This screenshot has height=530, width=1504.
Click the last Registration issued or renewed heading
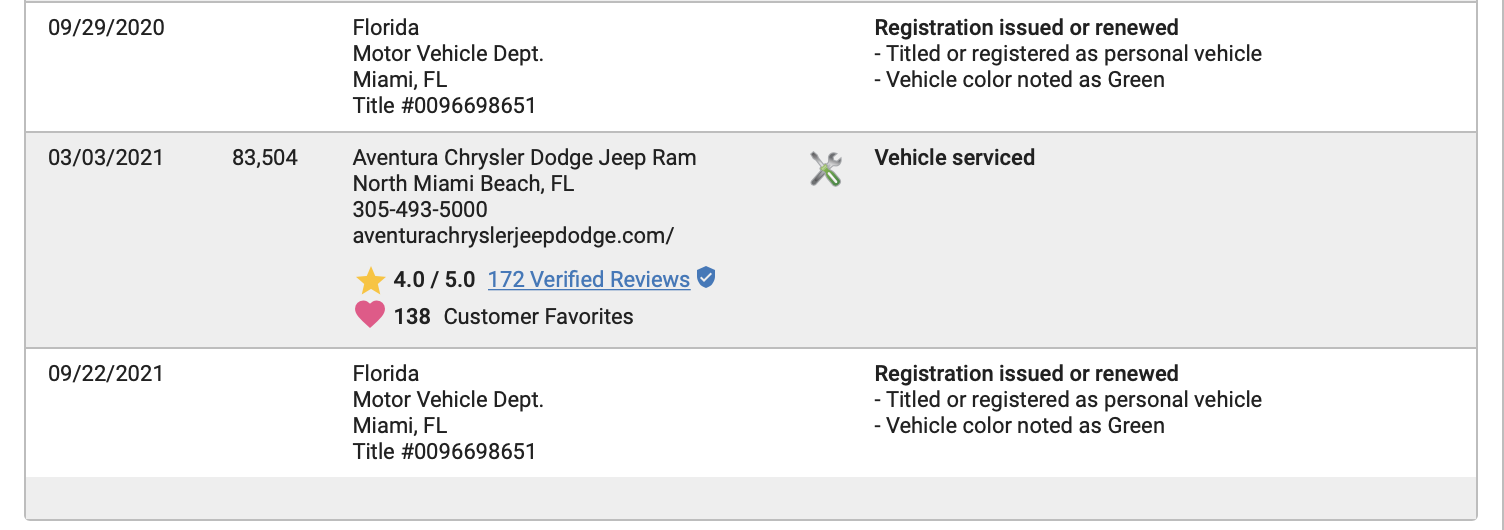(1026, 374)
